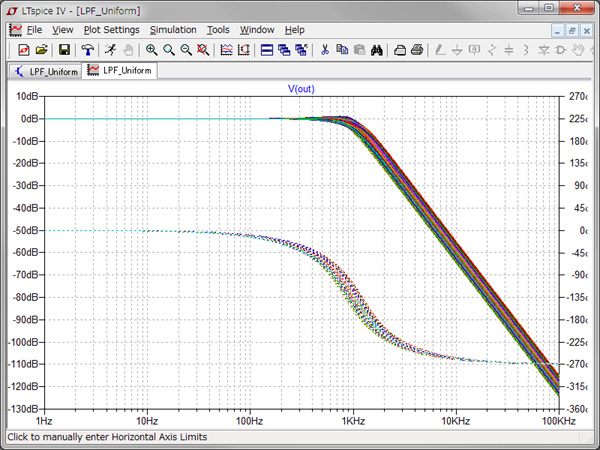The image size is (600, 450).
Task: Open the Tools menu
Action: point(218,30)
